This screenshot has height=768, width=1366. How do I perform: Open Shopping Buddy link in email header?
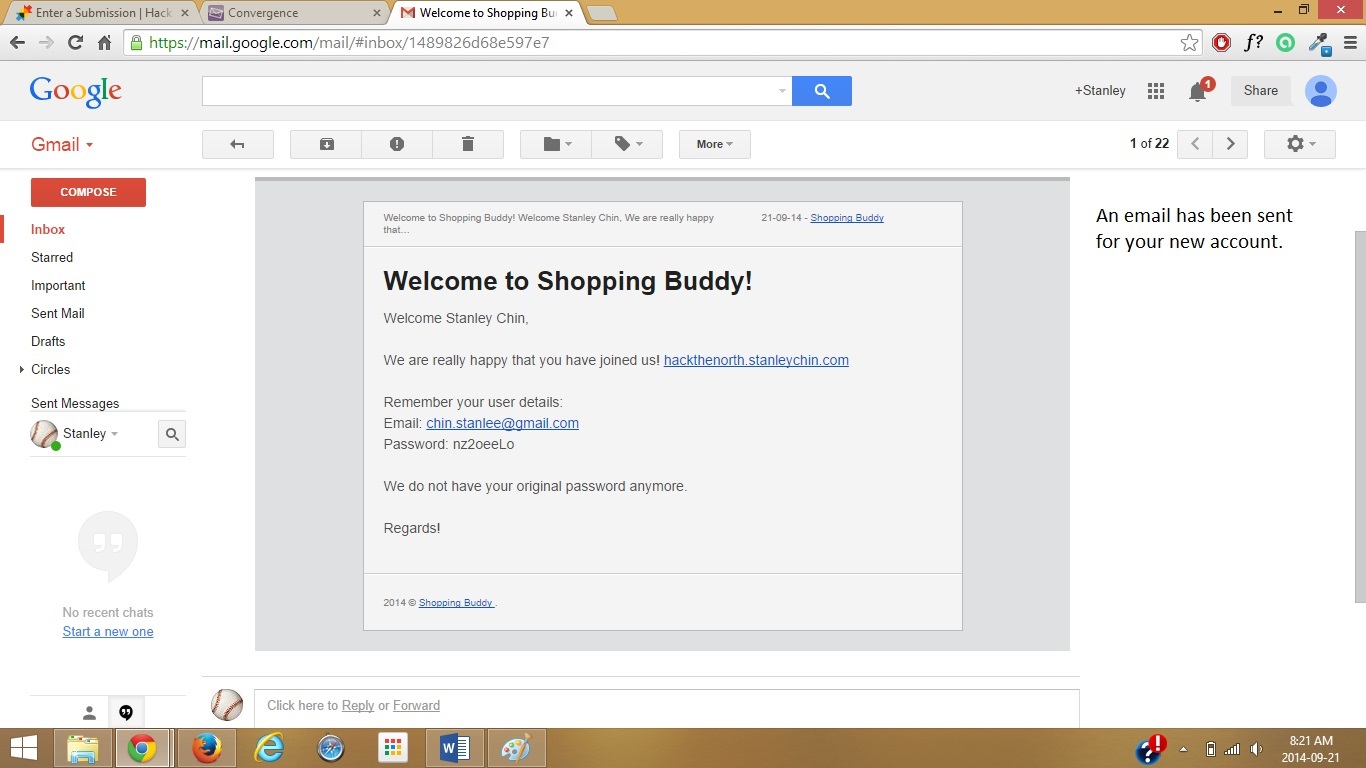coord(847,217)
